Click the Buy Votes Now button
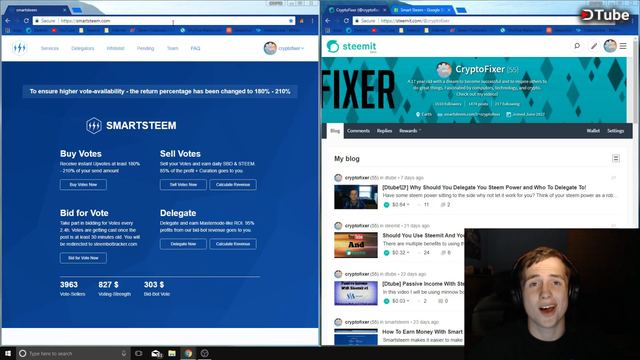640x360 pixels. tap(83, 184)
